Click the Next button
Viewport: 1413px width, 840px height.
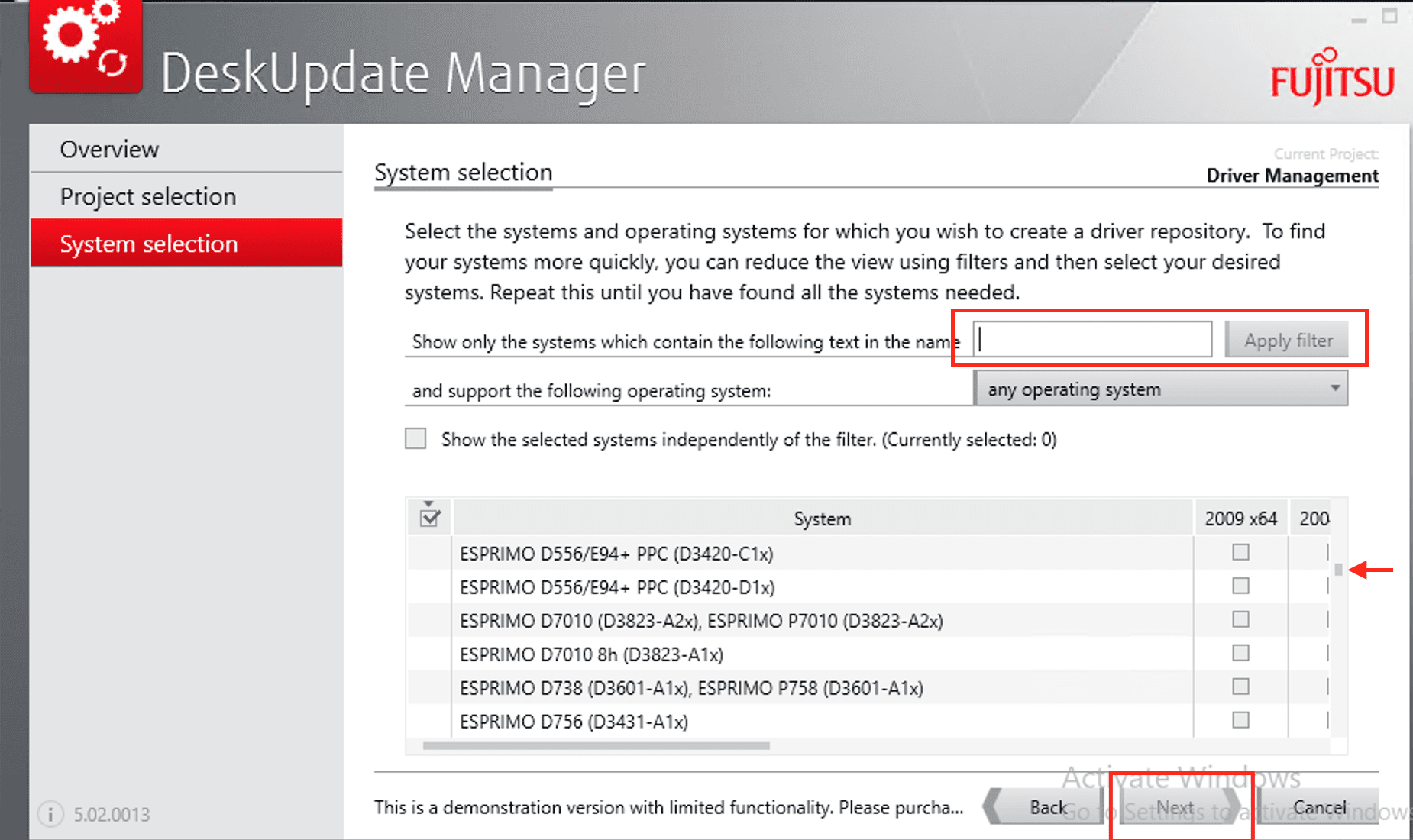pyautogui.click(x=1176, y=807)
